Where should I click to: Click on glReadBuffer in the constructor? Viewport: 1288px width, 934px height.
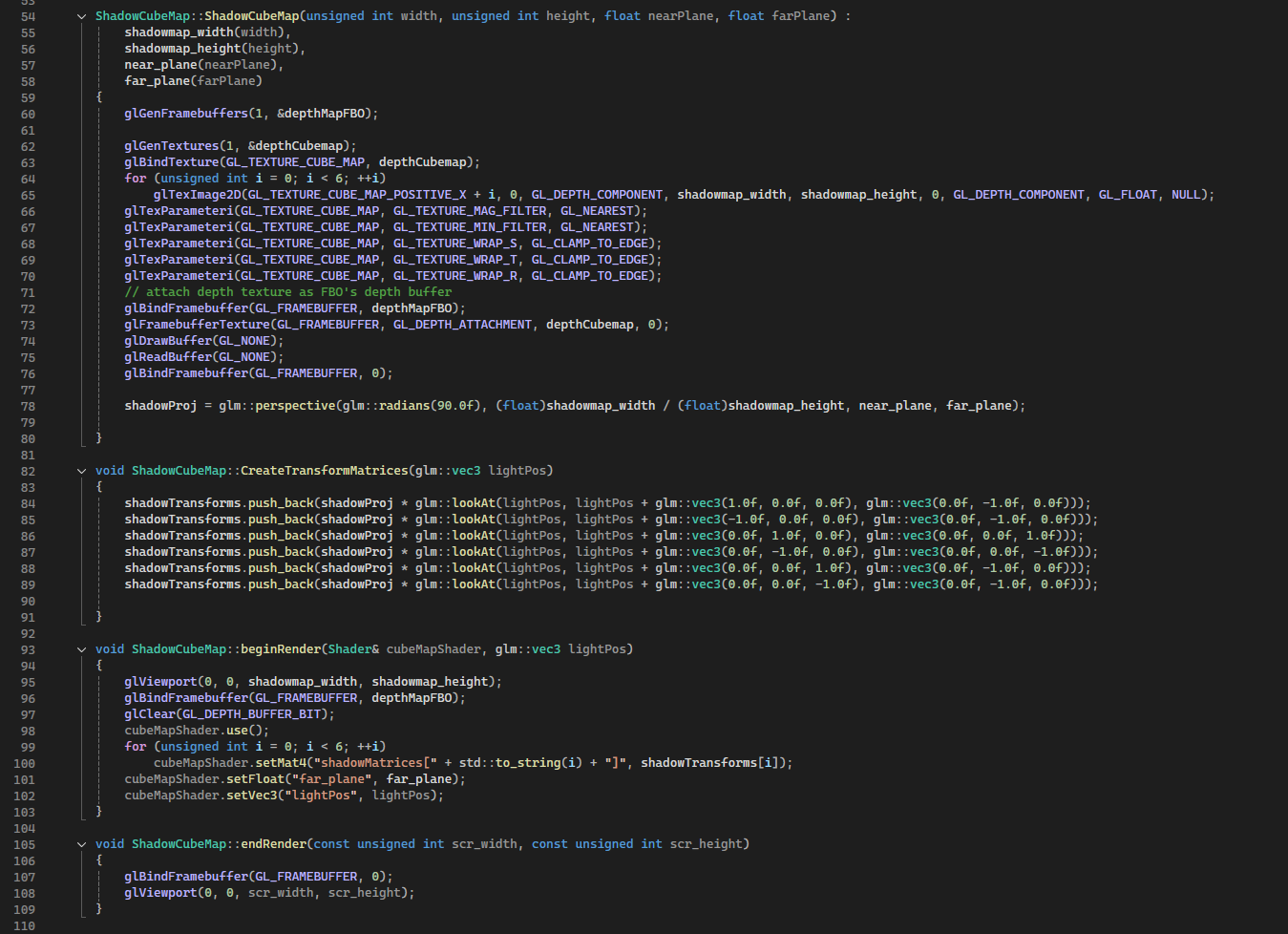(x=167, y=357)
